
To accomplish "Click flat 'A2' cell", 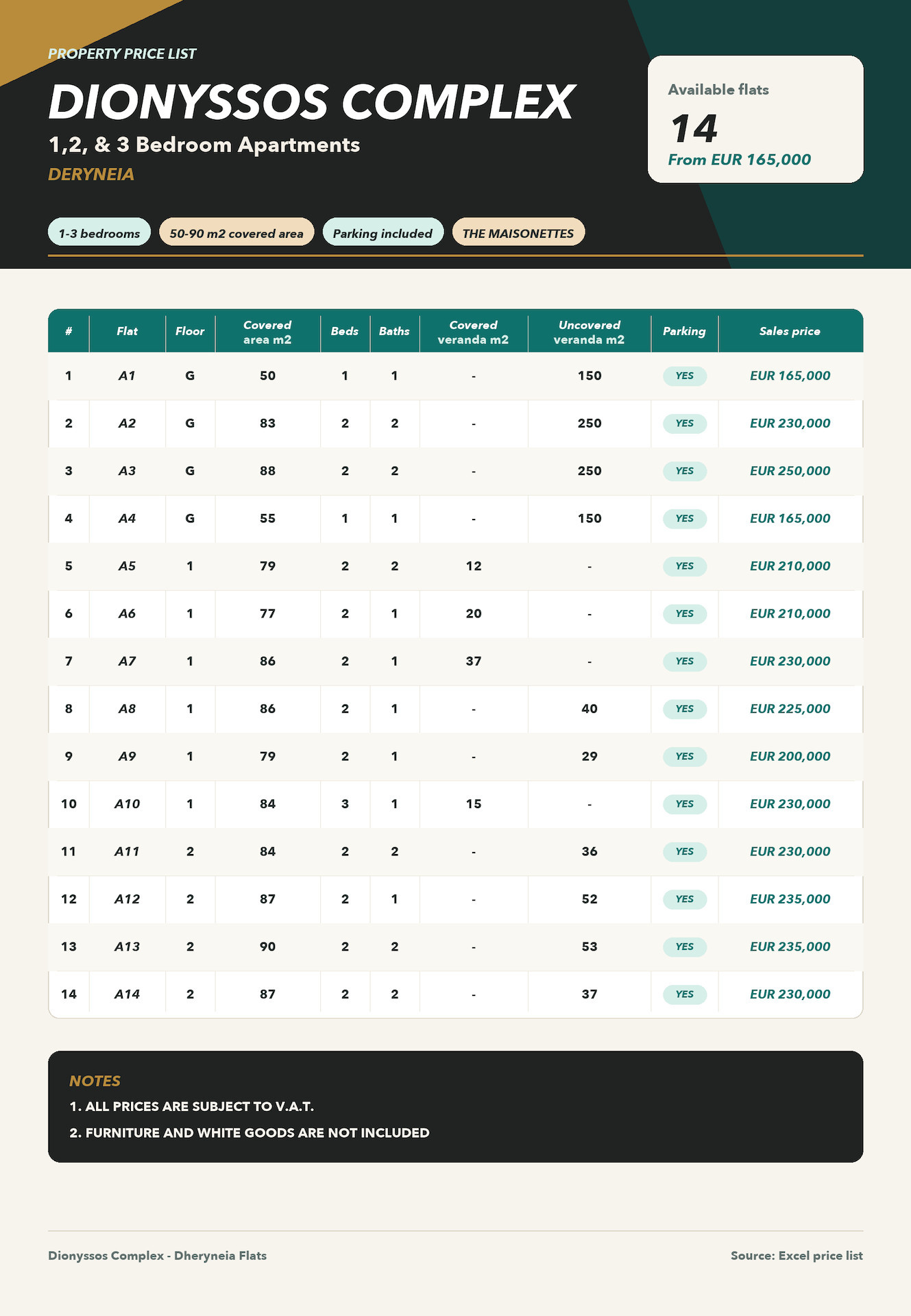I will pyautogui.click(x=127, y=423).
